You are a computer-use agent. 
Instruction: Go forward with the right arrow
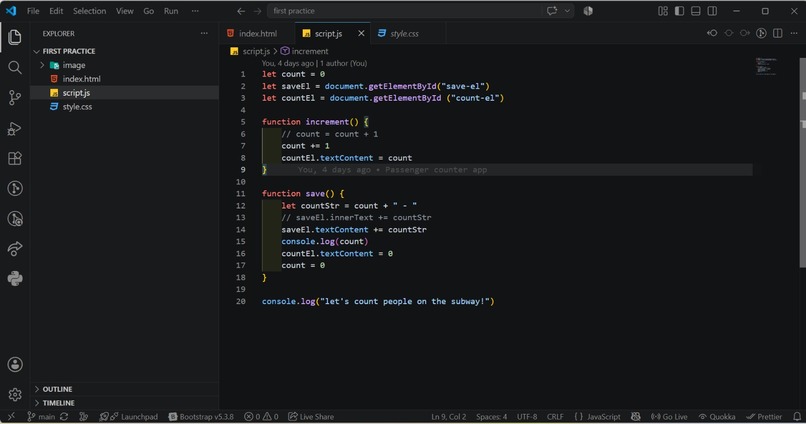click(258, 11)
